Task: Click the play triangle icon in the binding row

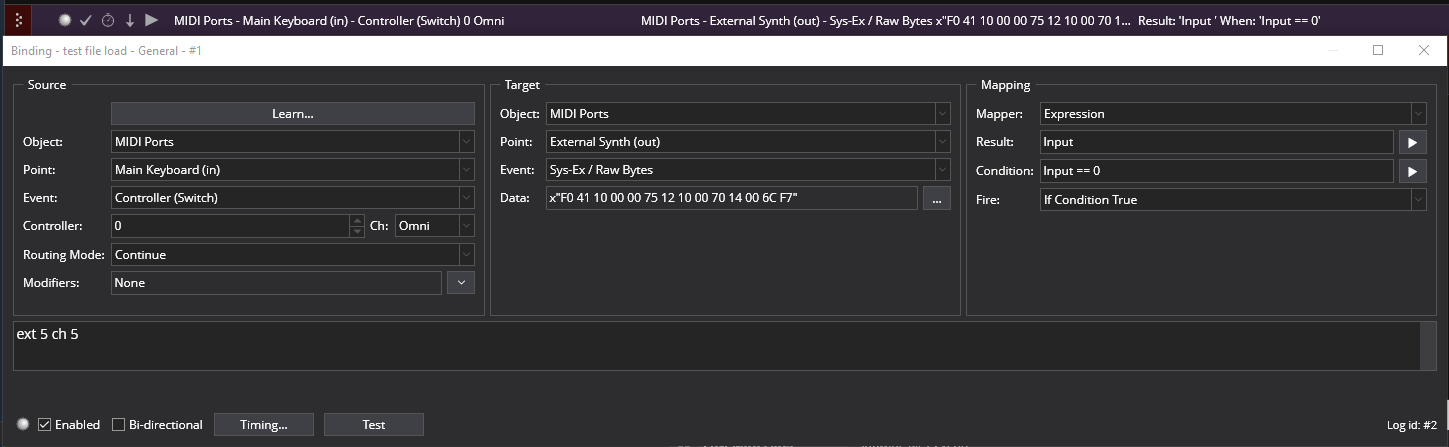Action: (151, 20)
